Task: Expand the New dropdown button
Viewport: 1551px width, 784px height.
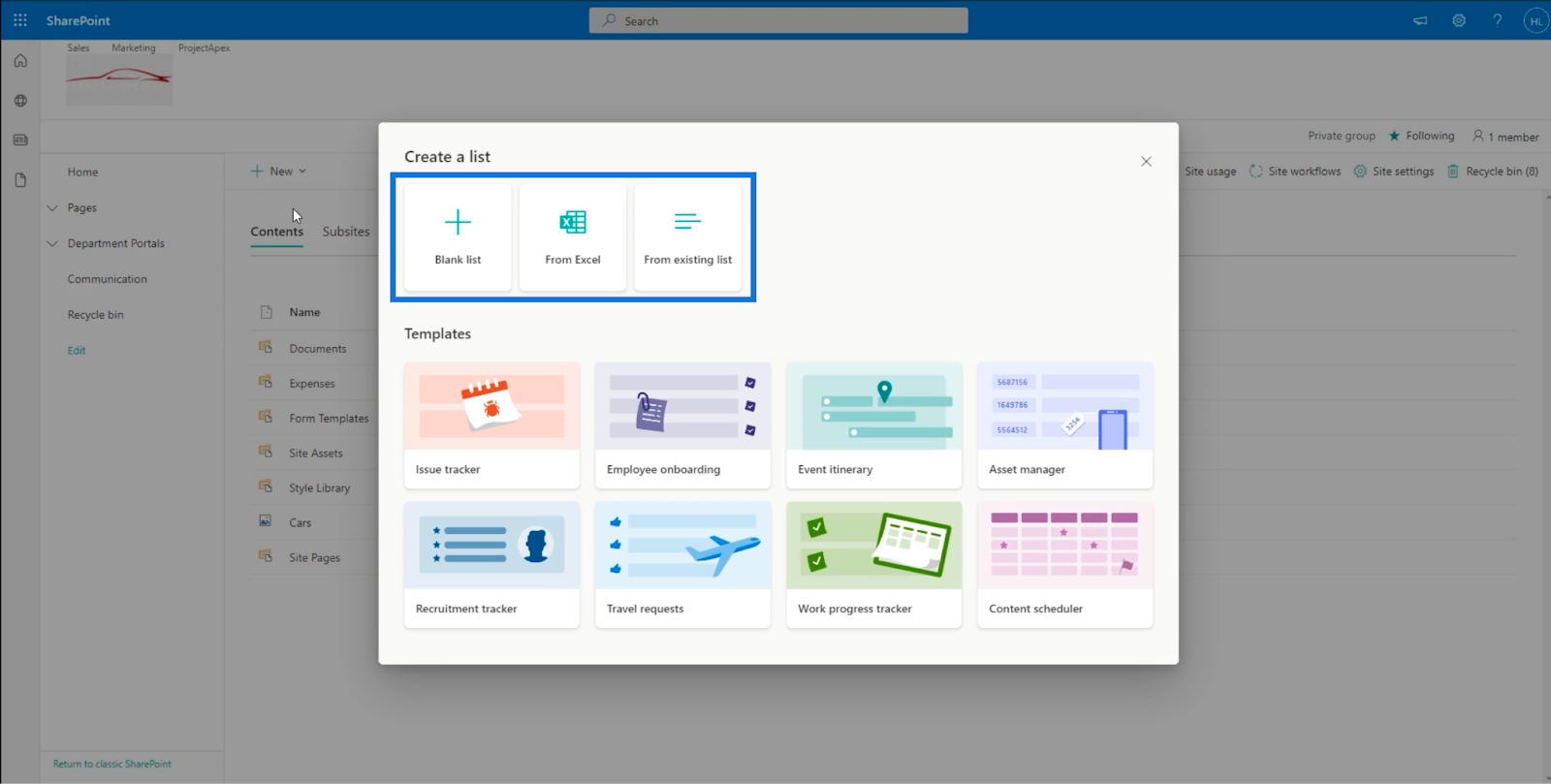Action: click(x=279, y=172)
